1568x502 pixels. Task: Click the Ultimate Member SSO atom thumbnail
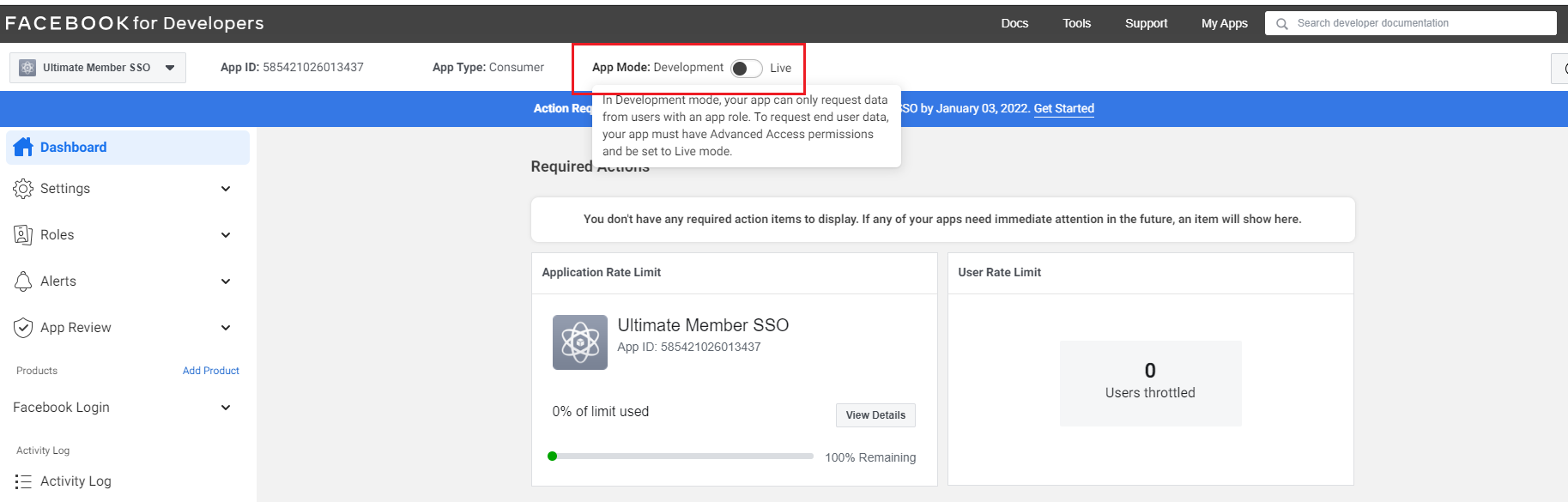(580, 342)
